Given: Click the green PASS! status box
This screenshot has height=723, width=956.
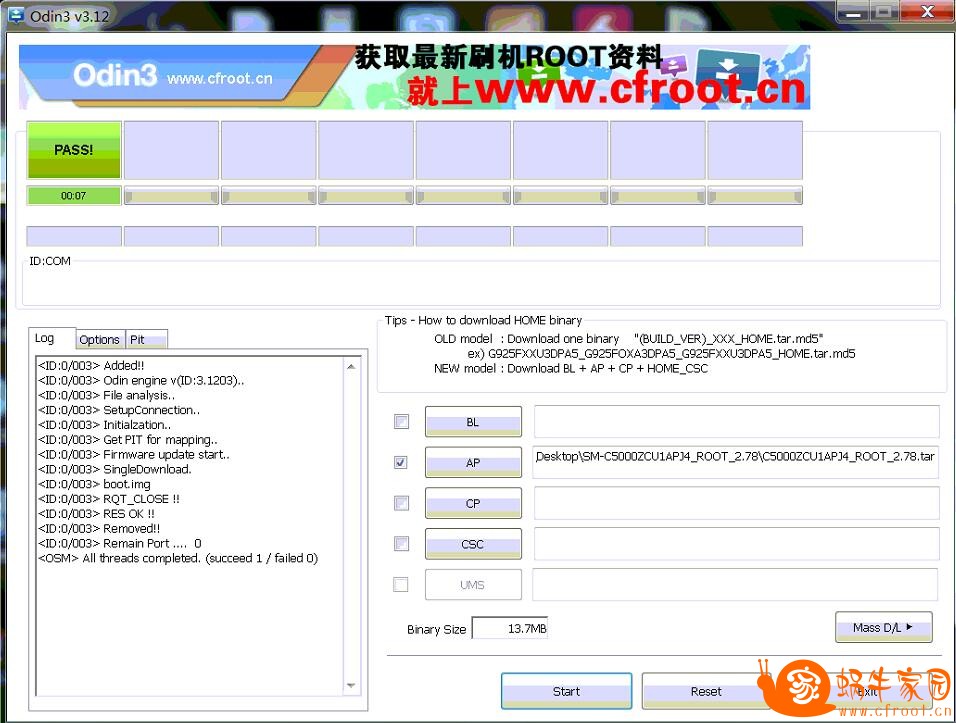Looking at the screenshot, I should pos(74,150).
